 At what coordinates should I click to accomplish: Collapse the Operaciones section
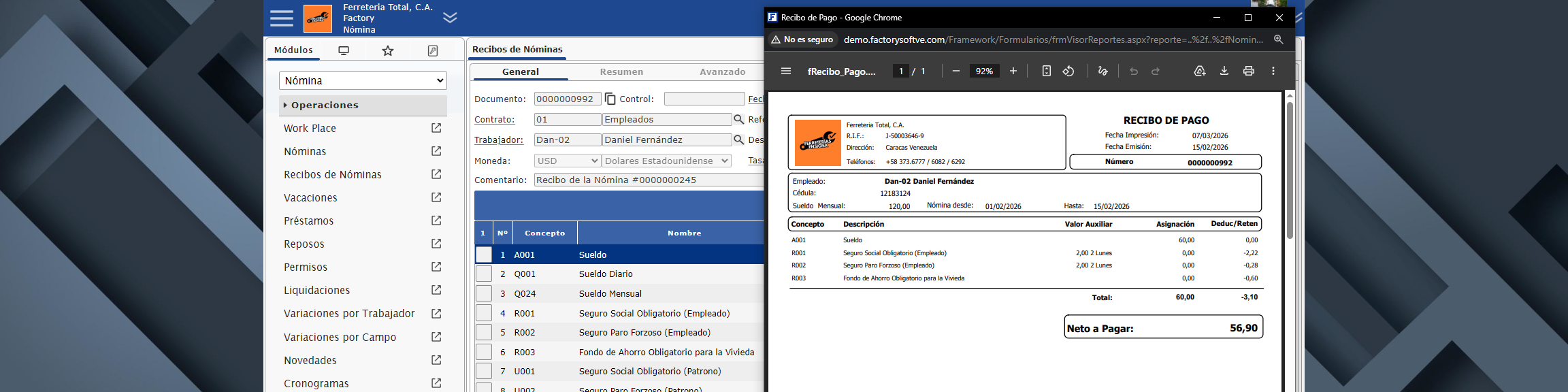(x=324, y=105)
